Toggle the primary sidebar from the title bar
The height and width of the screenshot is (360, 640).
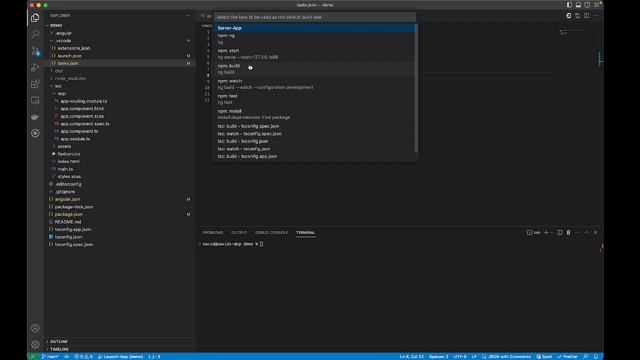(x=569, y=5)
